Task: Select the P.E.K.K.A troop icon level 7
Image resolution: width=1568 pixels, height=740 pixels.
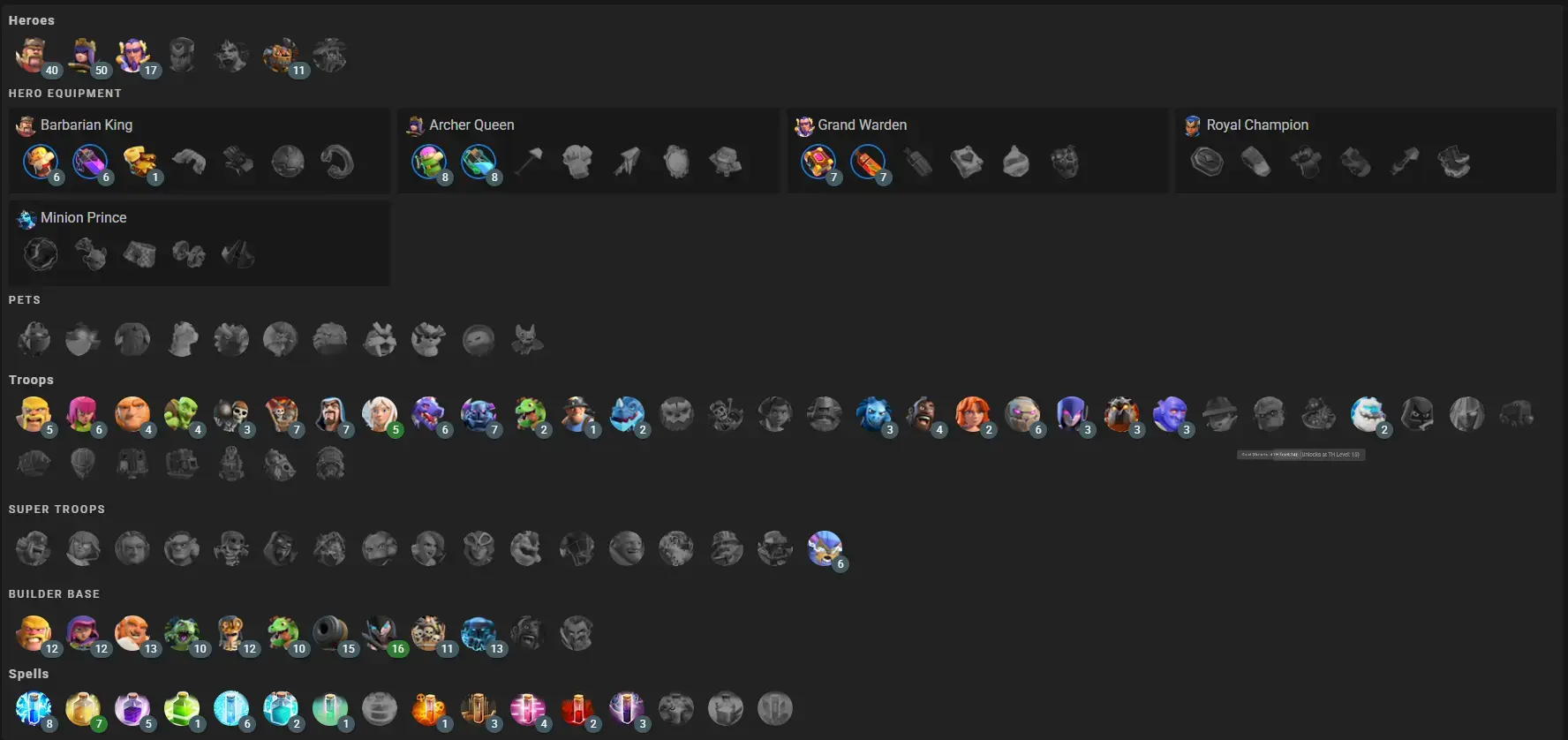Action: click(479, 414)
